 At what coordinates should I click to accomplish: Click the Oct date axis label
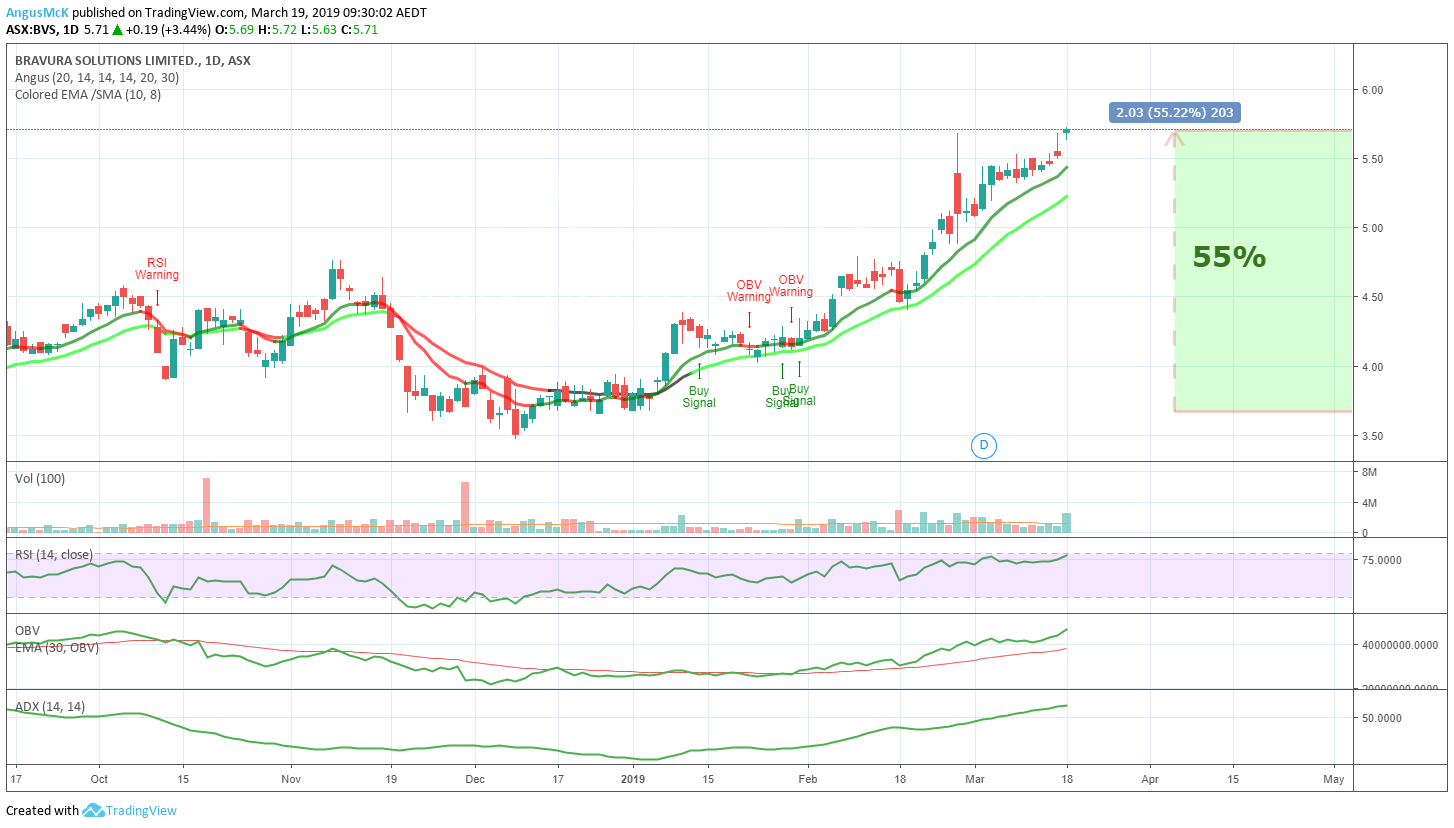[x=99, y=778]
